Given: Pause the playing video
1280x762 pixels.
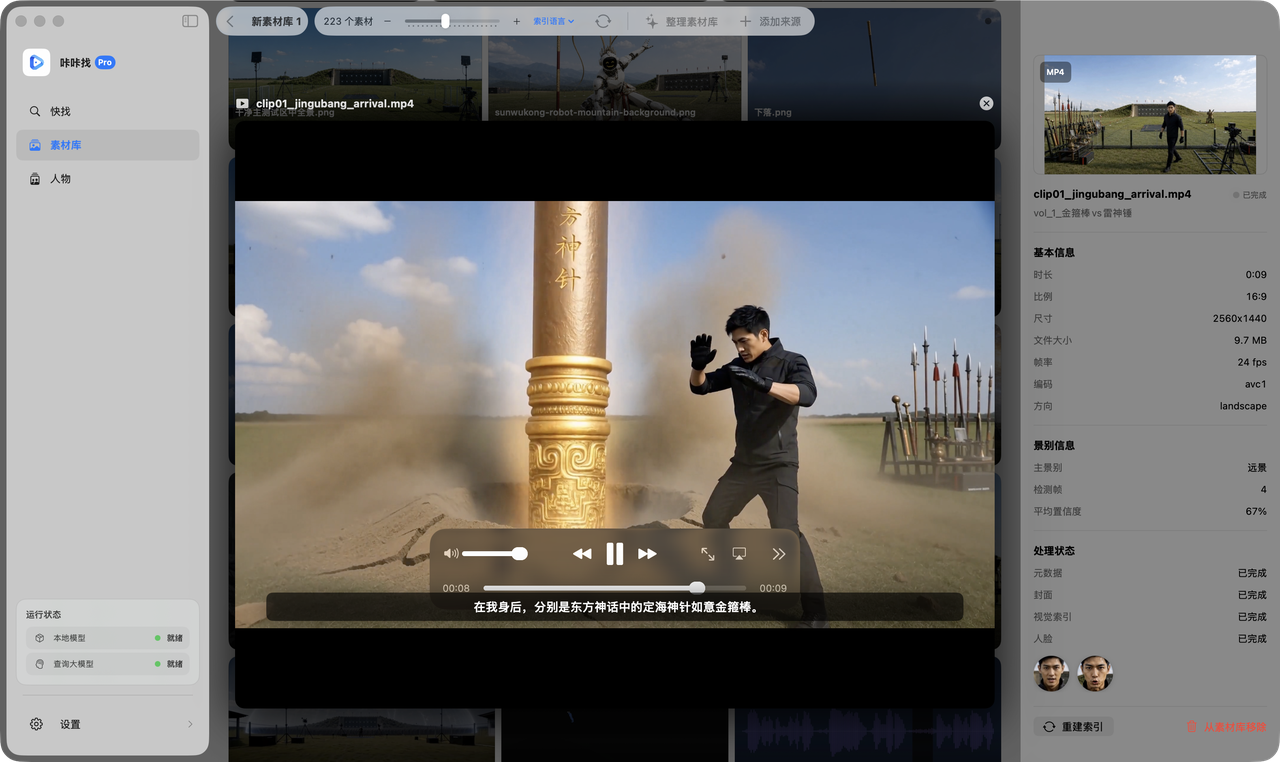Looking at the screenshot, I should click(x=615, y=554).
